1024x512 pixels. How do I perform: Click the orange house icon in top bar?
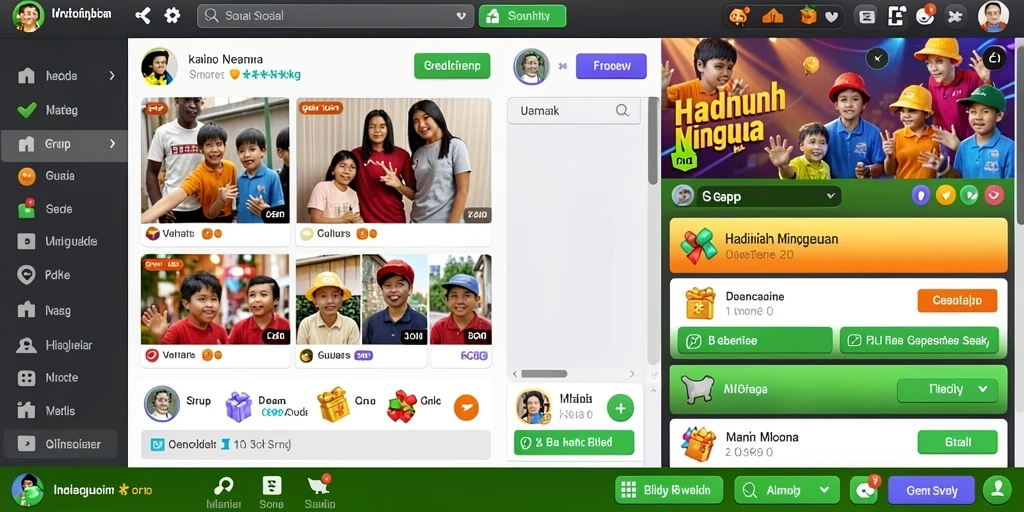773,17
